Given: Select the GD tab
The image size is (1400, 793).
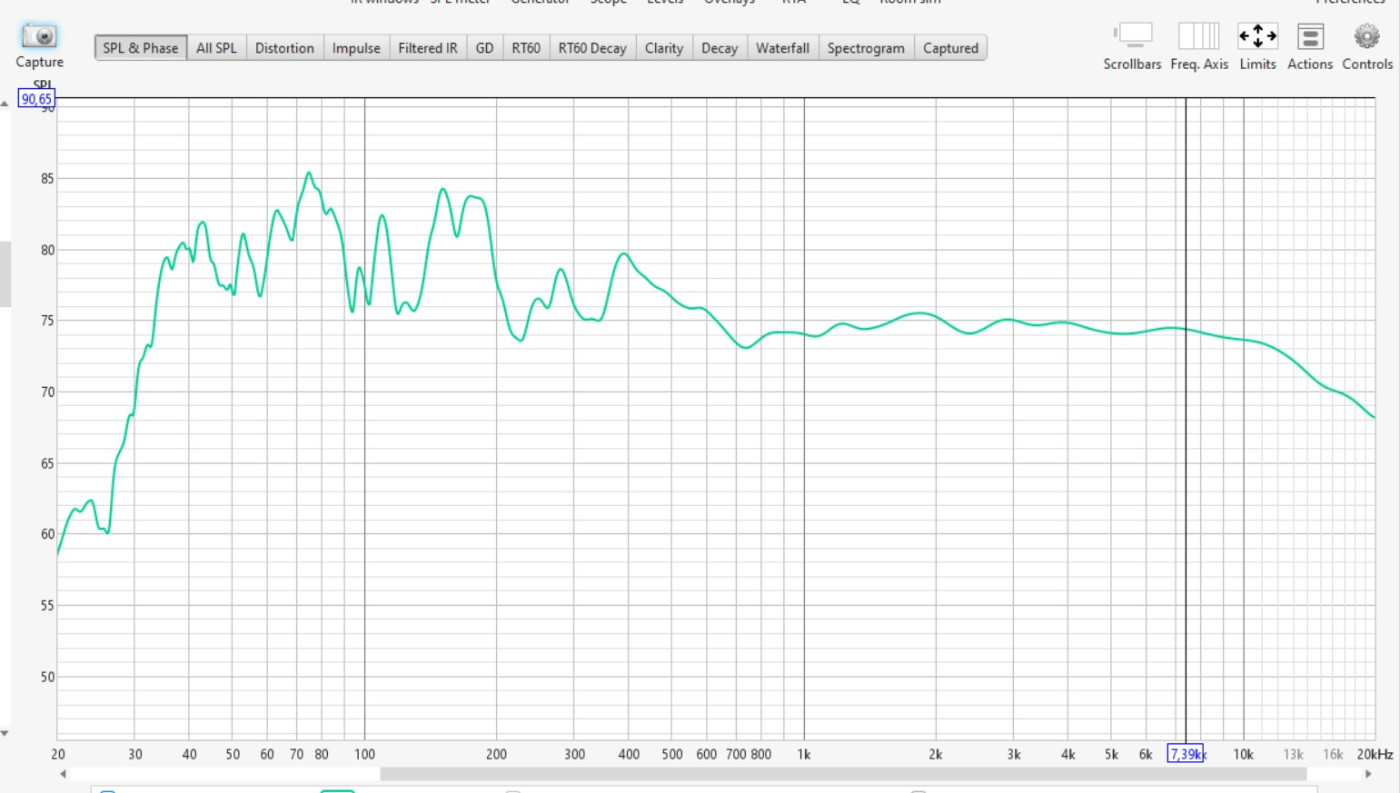Looking at the screenshot, I should [x=484, y=48].
